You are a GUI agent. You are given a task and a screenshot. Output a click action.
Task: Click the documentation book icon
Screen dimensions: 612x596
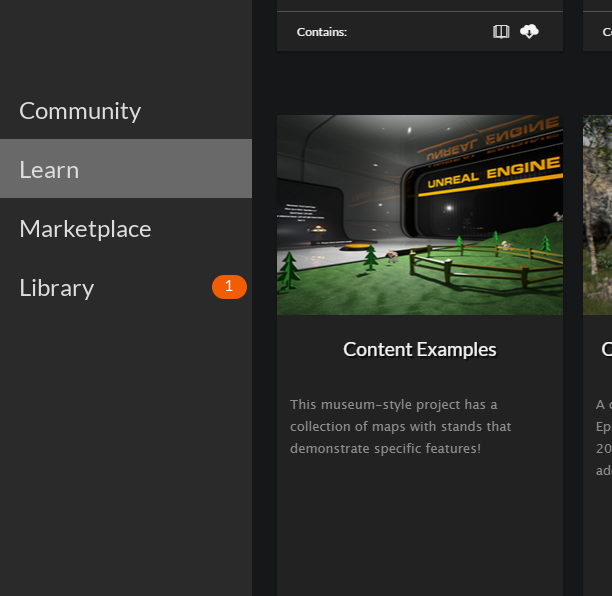point(501,32)
